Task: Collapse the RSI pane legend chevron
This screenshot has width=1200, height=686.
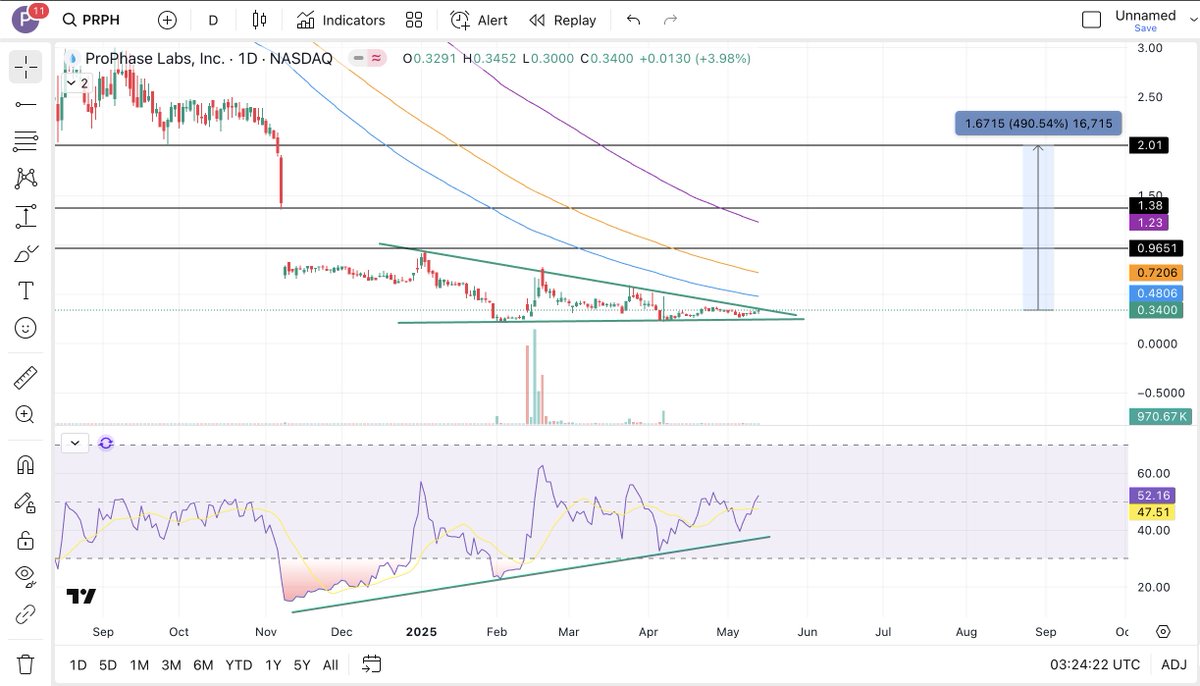Action: 75,443
